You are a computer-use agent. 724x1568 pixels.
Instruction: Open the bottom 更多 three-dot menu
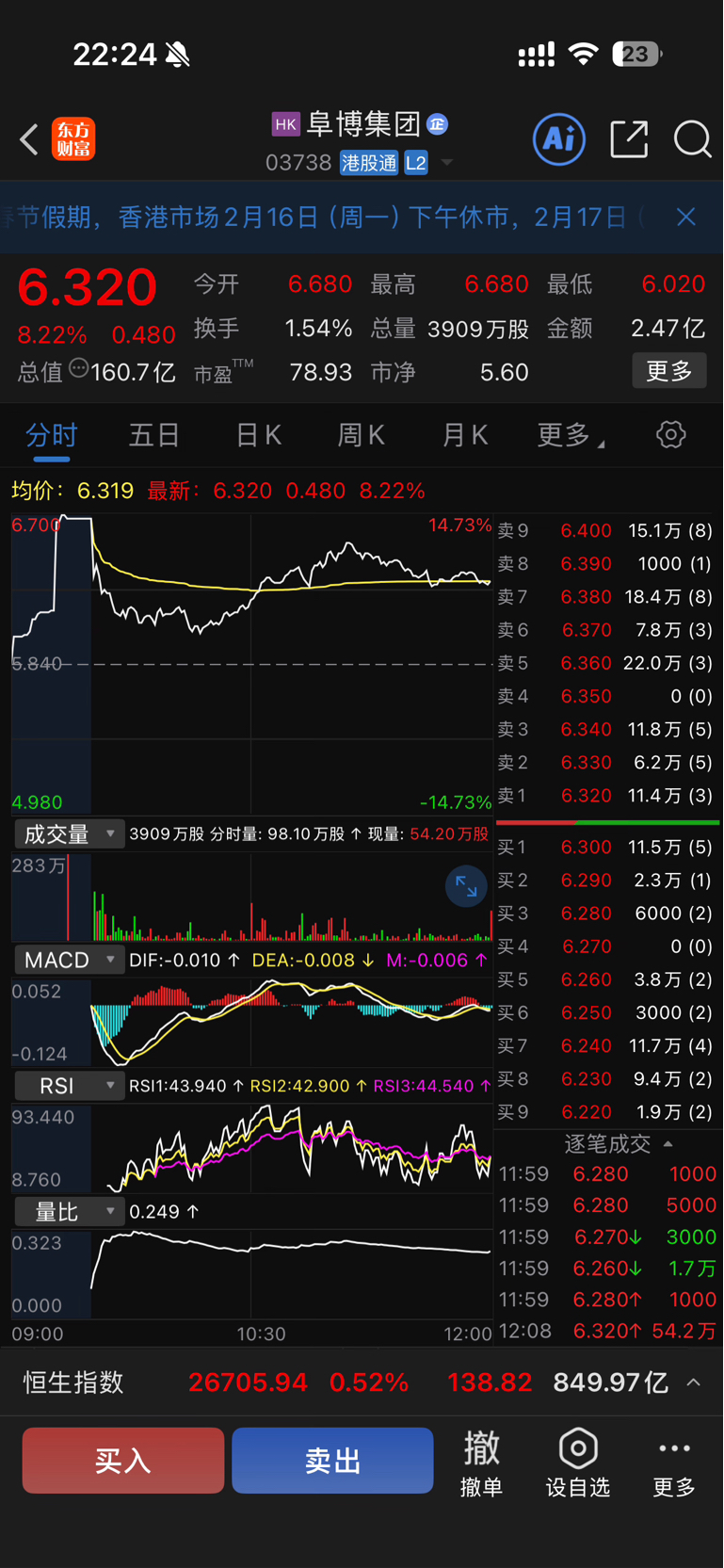pyautogui.click(x=674, y=1462)
